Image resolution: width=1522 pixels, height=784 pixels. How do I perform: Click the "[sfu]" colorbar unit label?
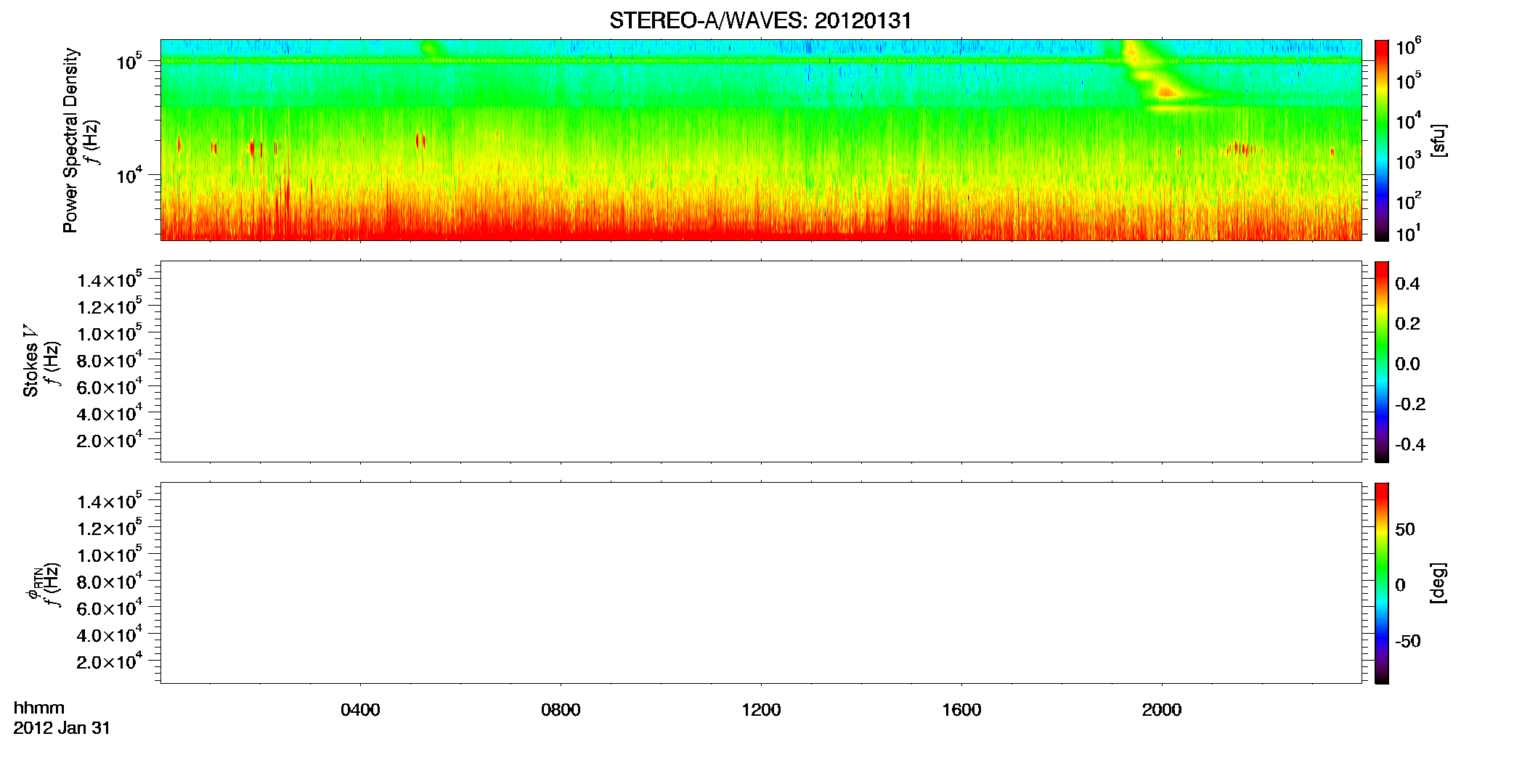1438,140
